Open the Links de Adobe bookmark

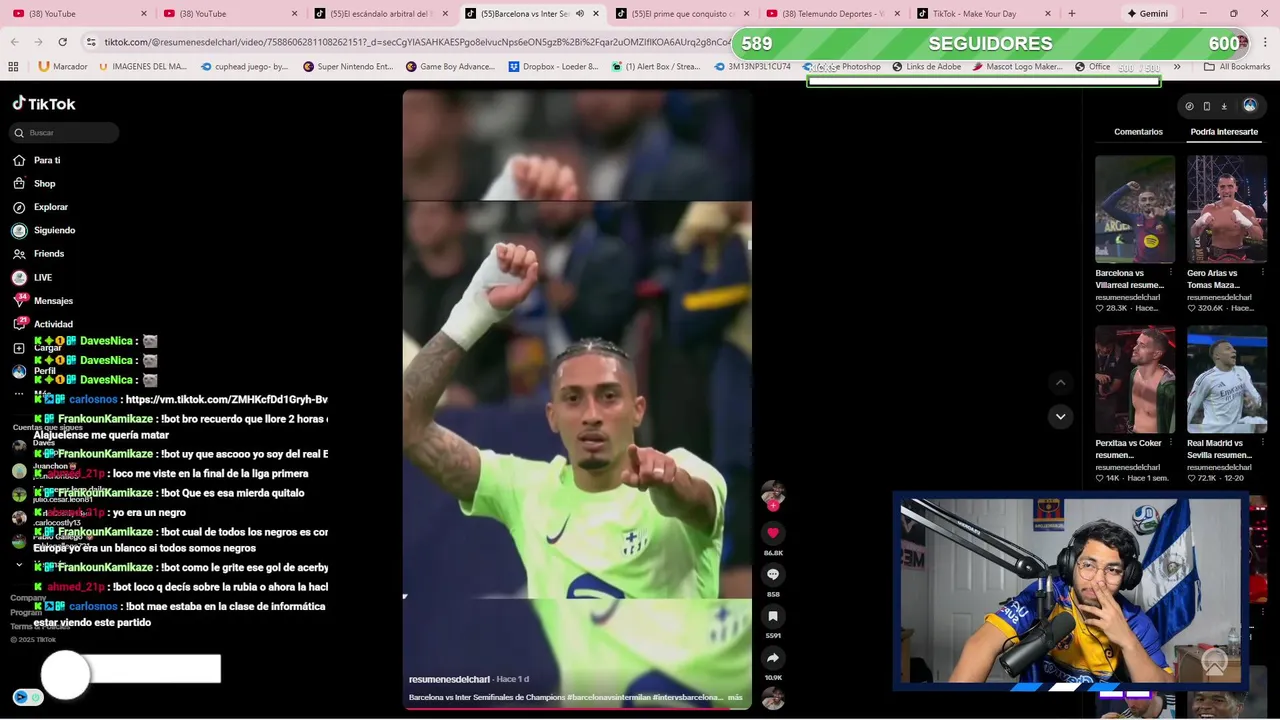click(926, 67)
